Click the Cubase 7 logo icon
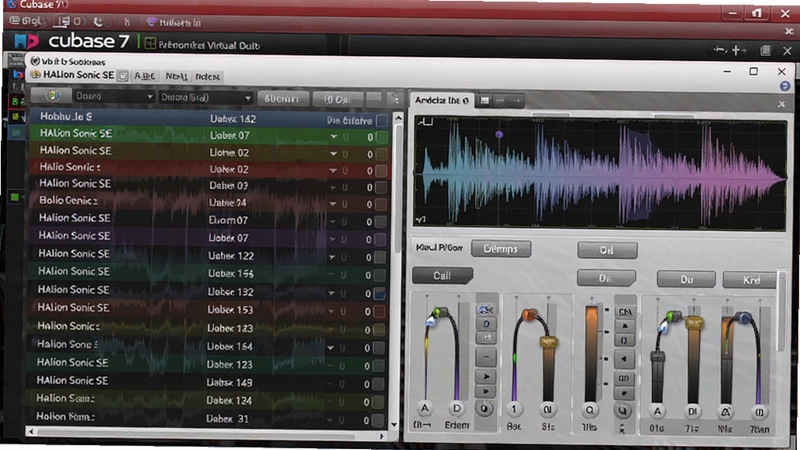 point(26,41)
